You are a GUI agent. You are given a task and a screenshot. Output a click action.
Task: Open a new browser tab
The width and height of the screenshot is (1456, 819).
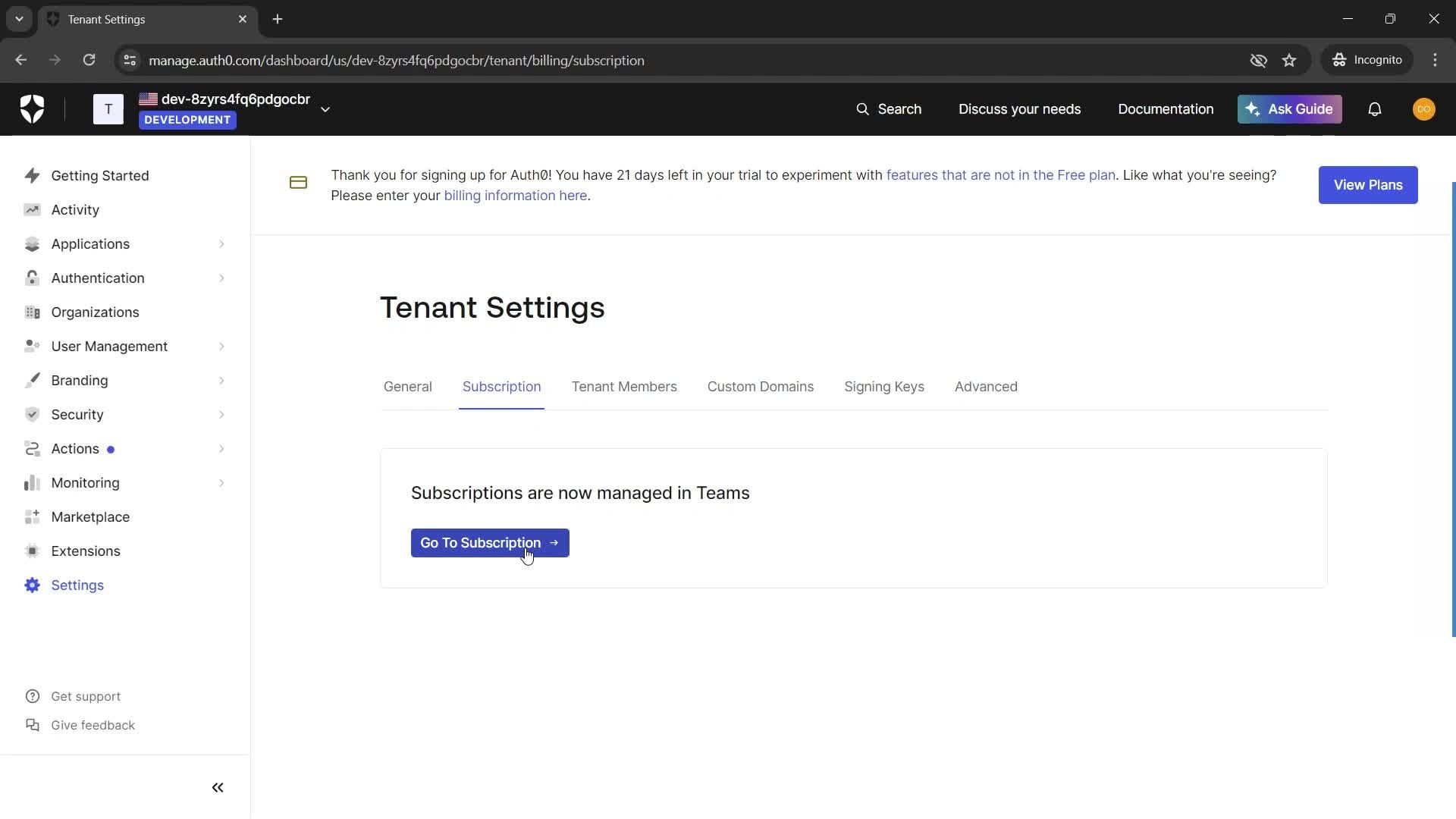[278, 19]
